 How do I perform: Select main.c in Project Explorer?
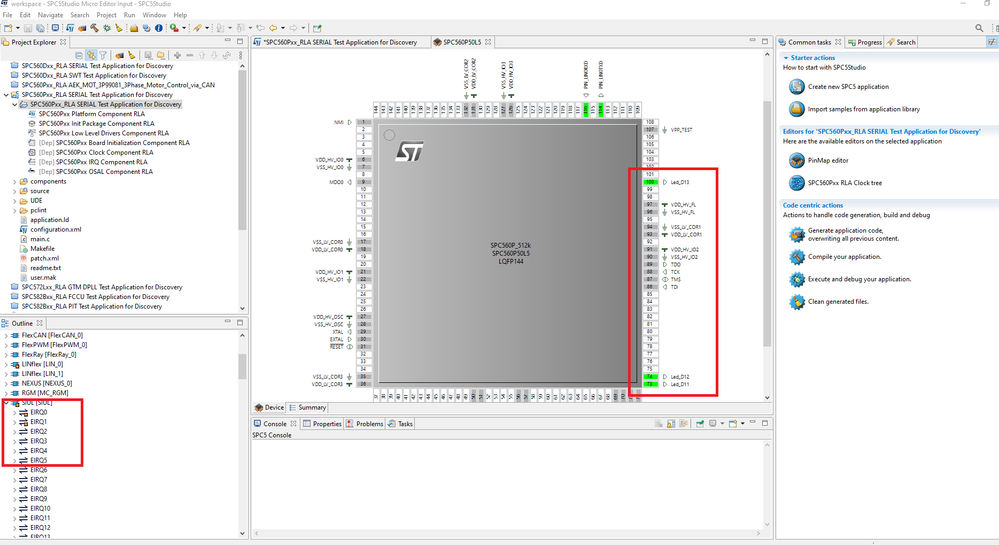point(40,239)
